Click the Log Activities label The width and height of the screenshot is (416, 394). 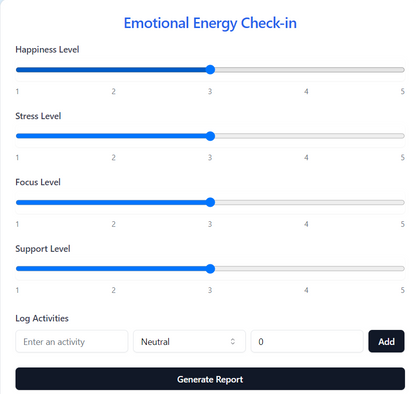(42, 319)
